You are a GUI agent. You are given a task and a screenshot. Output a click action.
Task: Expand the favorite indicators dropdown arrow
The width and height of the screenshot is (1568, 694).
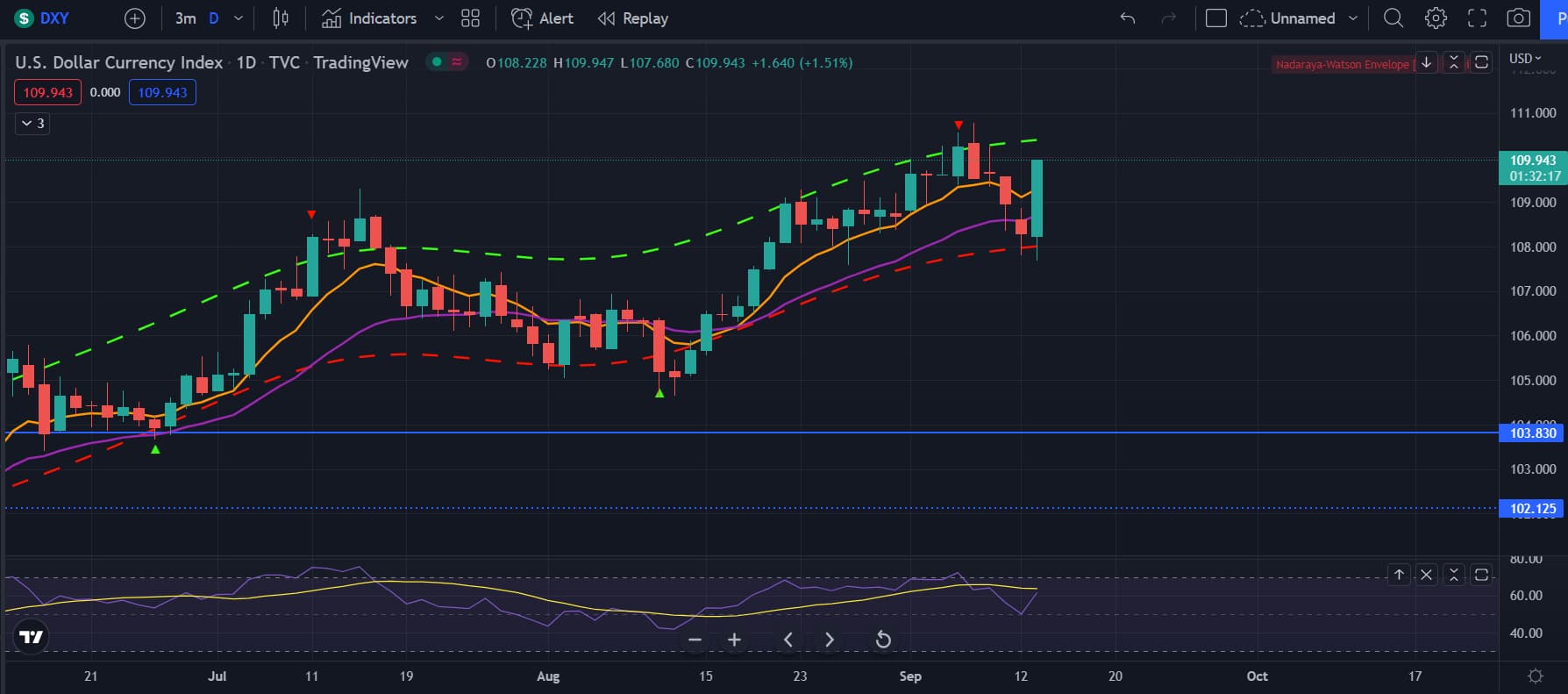pyautogui.click(x=439, y=18)
